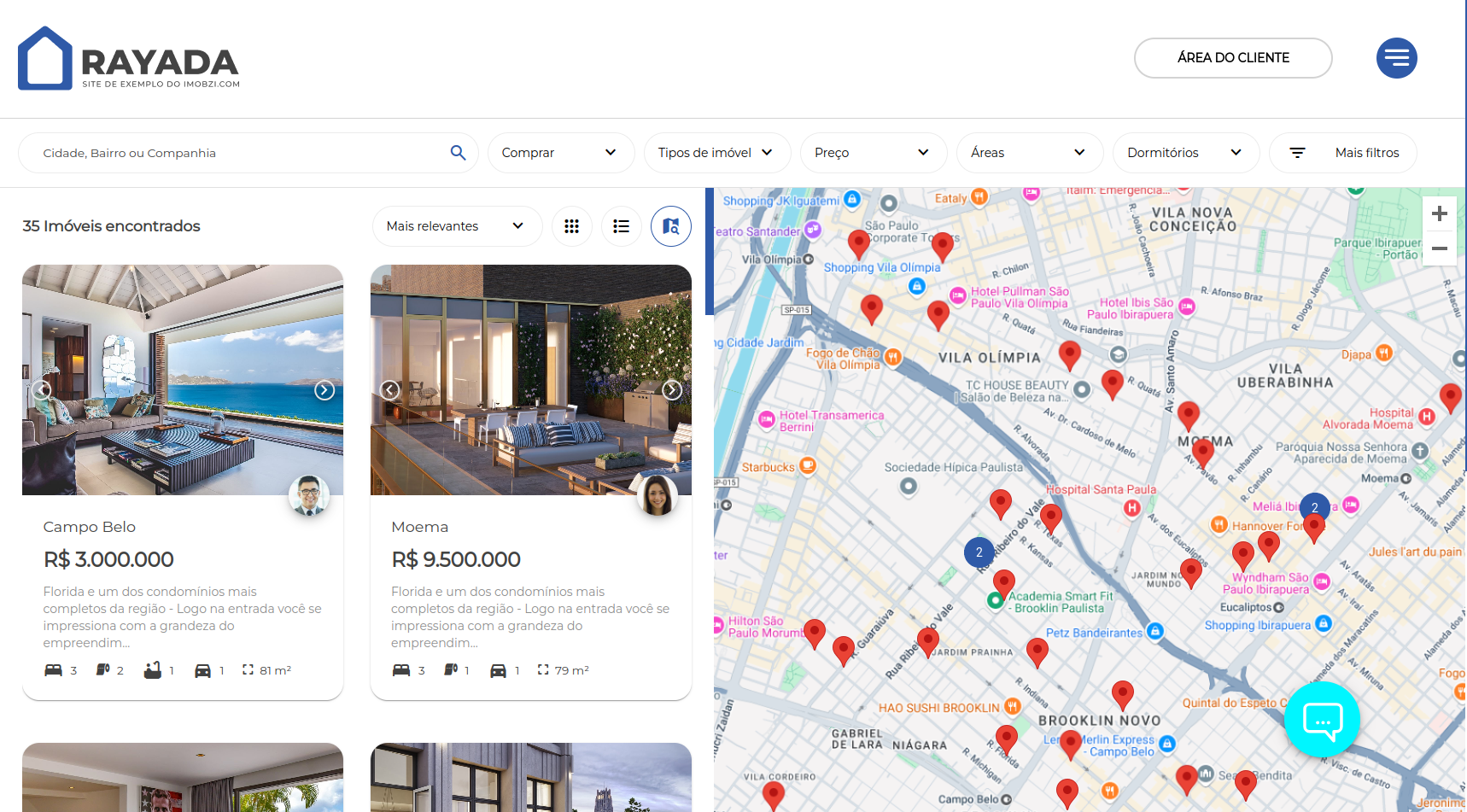Click the Eataly restaurant marker
Image resolution: width=1467 pixels, height=812 pixels.
click(979, 197)
